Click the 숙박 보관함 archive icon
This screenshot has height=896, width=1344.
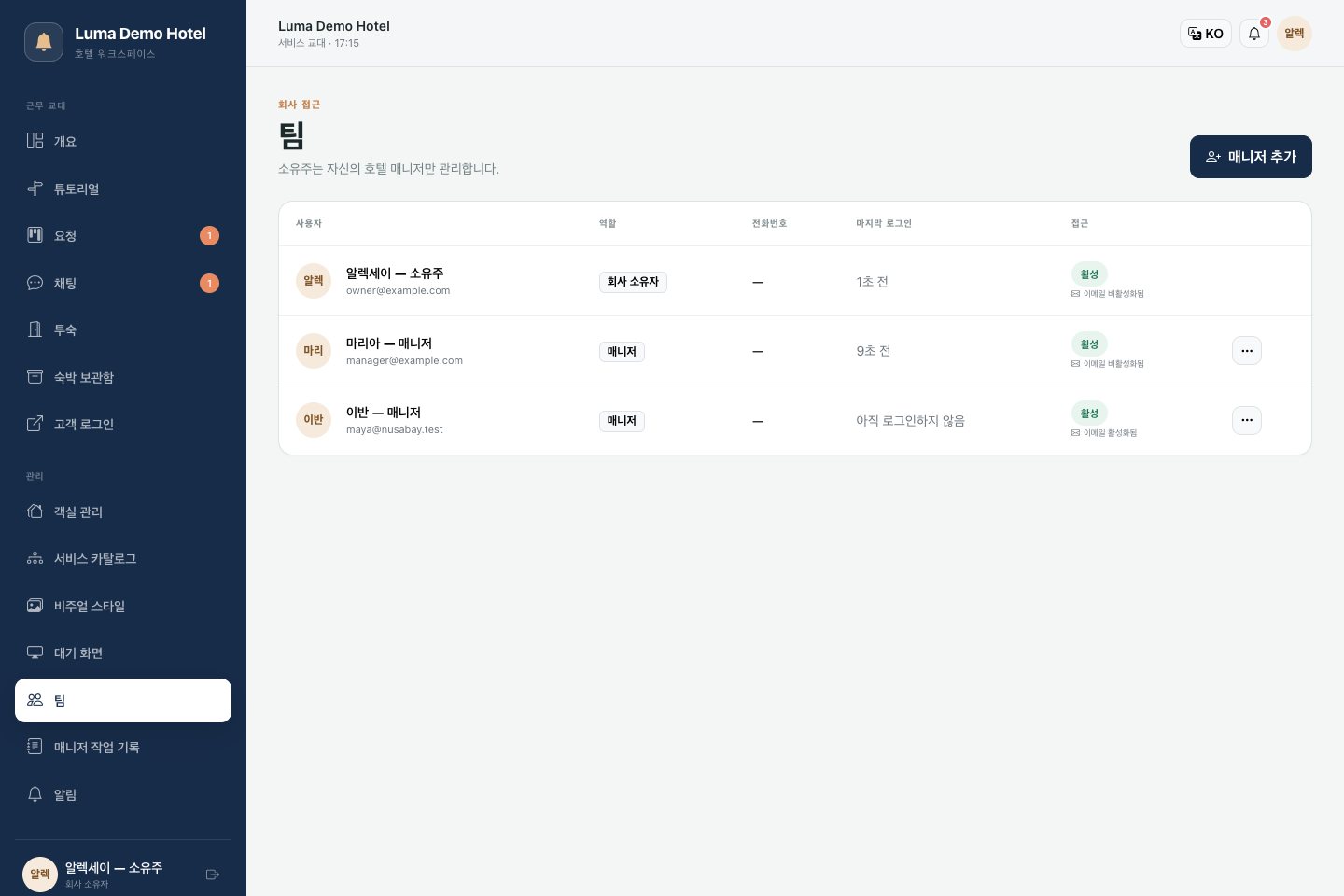tap(35, 377)
